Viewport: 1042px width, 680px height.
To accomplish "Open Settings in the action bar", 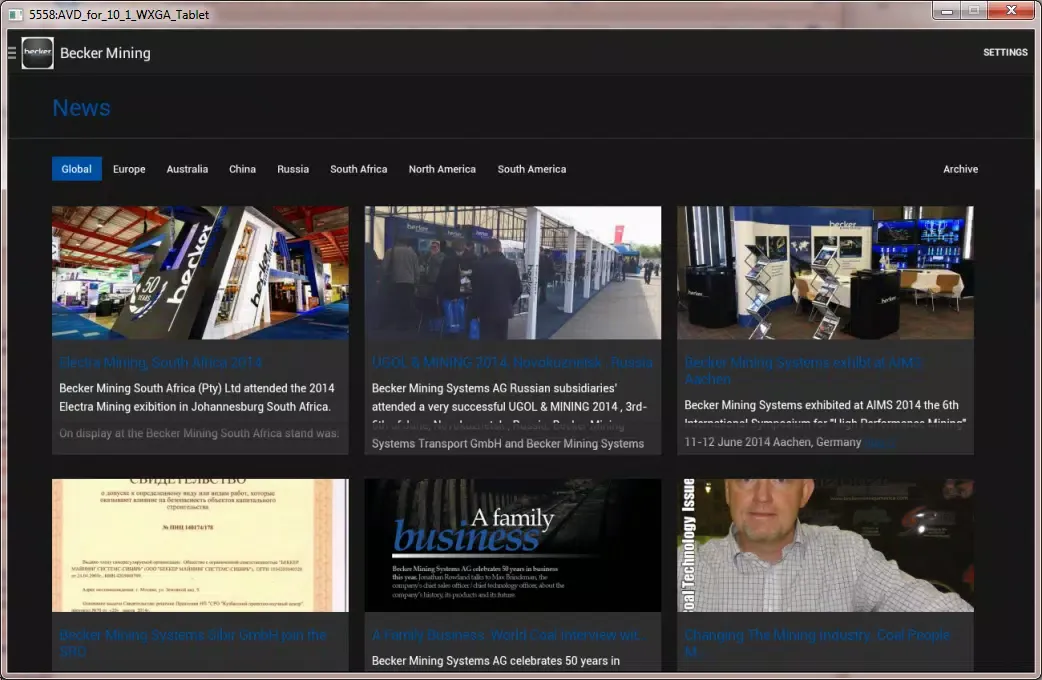I will (x=1004, y=53).
